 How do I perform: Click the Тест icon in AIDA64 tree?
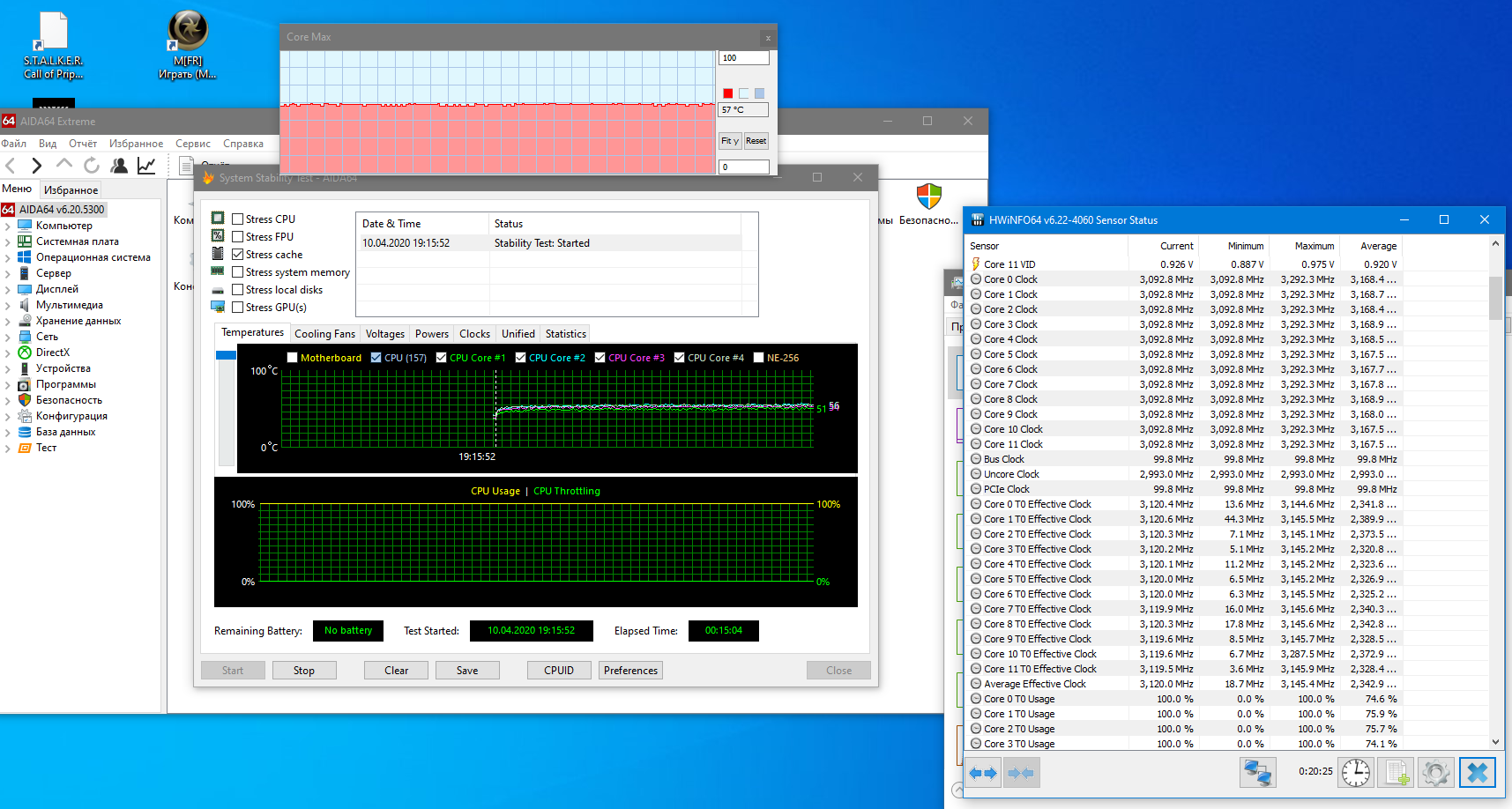click(x=25, y=448)
